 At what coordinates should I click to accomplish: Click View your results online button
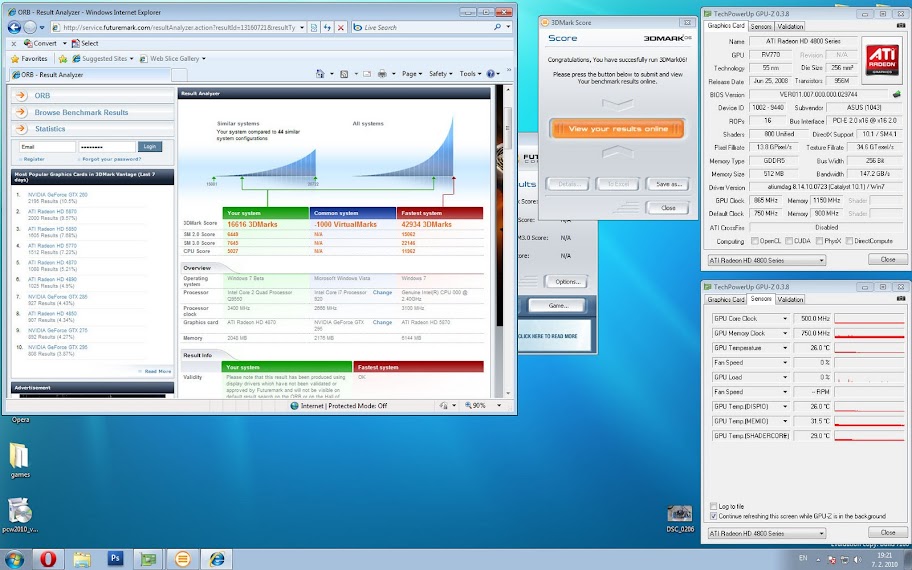point(618,129)
